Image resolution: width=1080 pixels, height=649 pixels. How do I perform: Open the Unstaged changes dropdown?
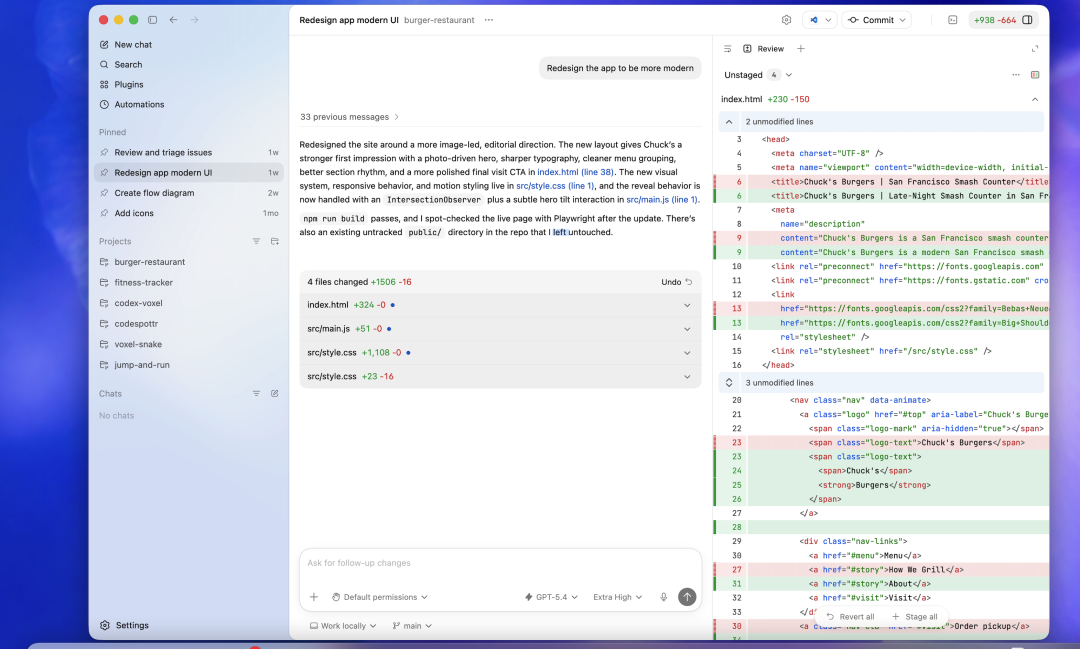coord(758,75)
